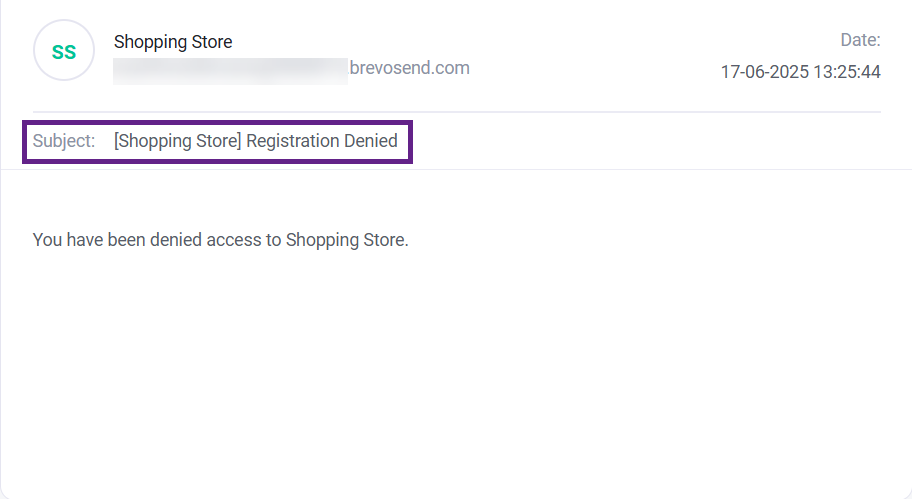Click the brevosend.com email domain
The height and width of the screenshot is (499, 912).
pos(410,68)
